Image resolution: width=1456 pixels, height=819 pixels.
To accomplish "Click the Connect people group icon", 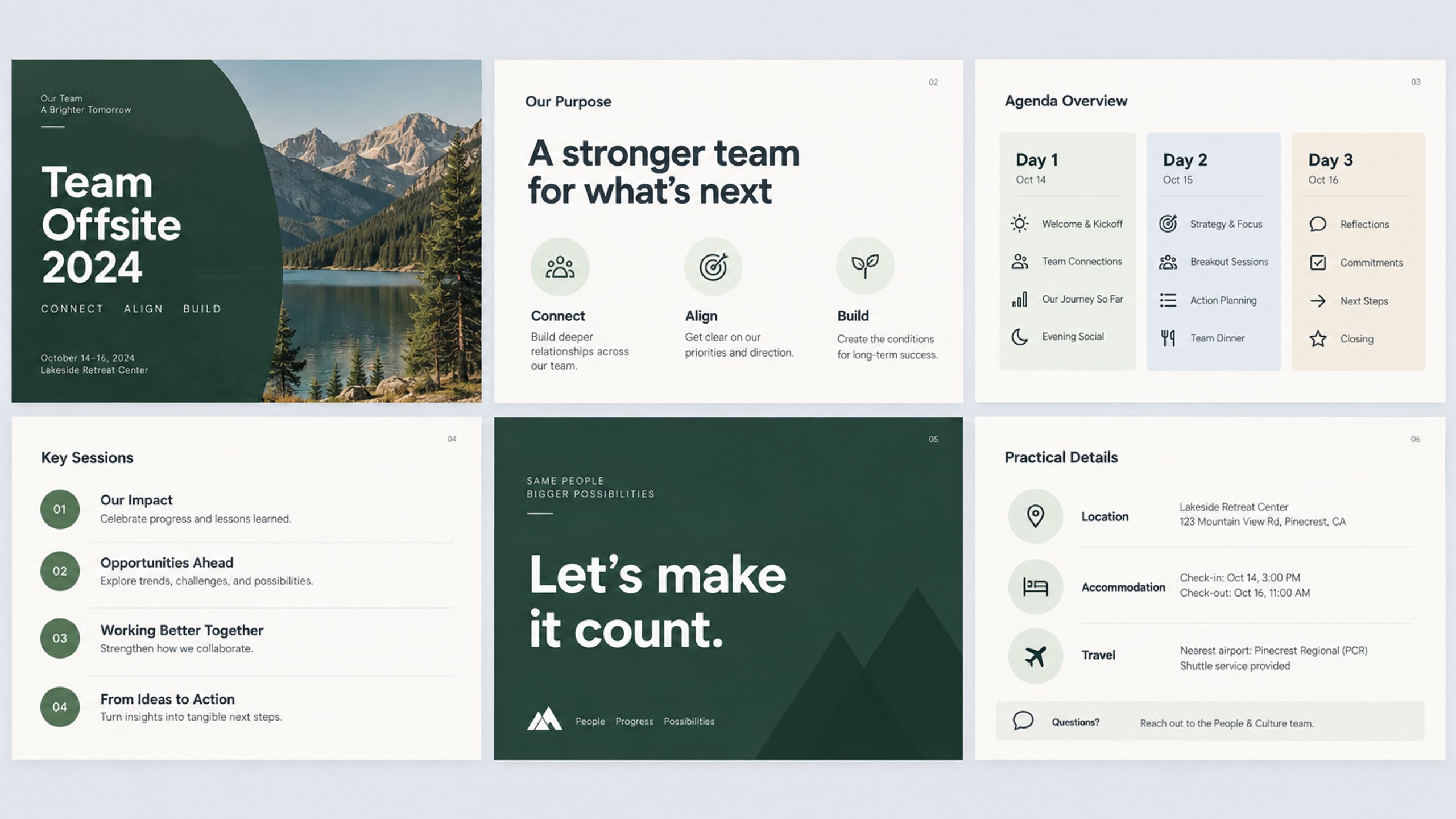I will point(560,267).
